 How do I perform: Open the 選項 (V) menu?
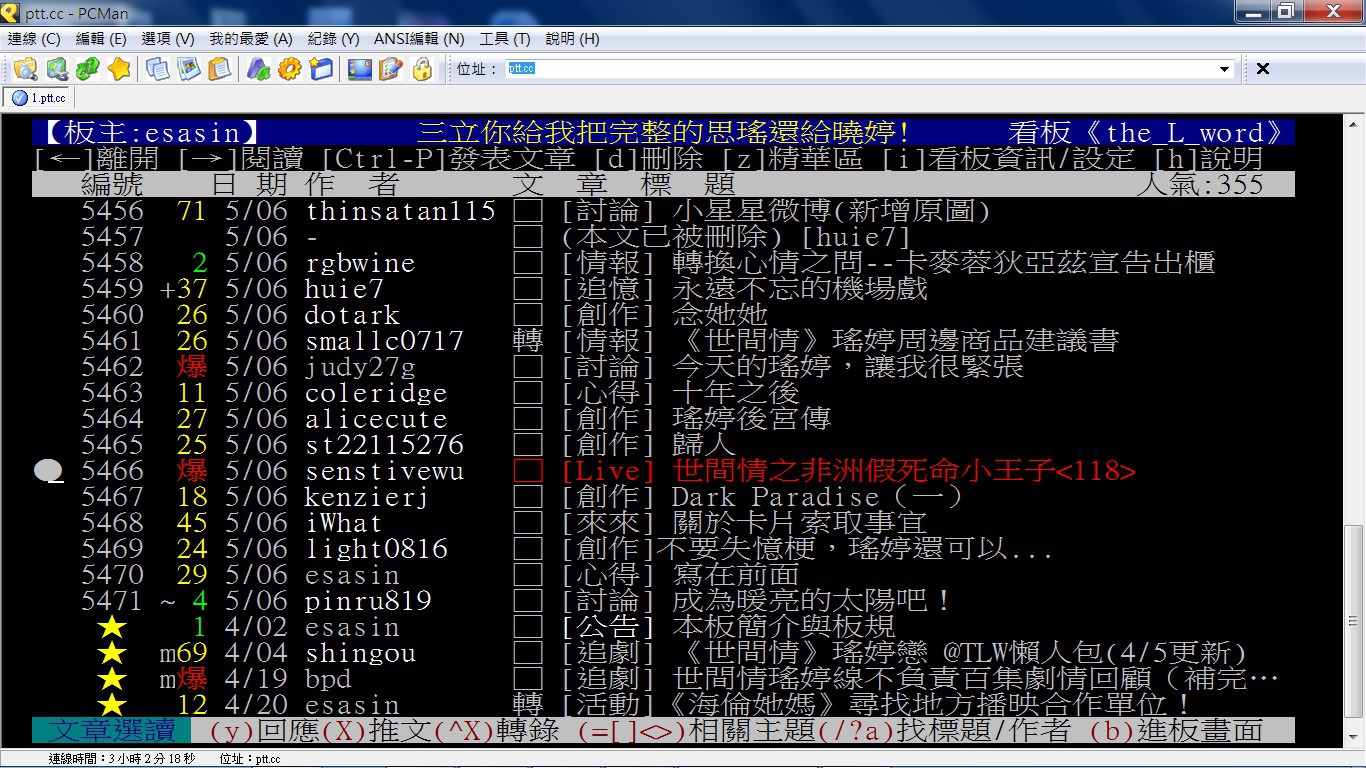(168, 39)
